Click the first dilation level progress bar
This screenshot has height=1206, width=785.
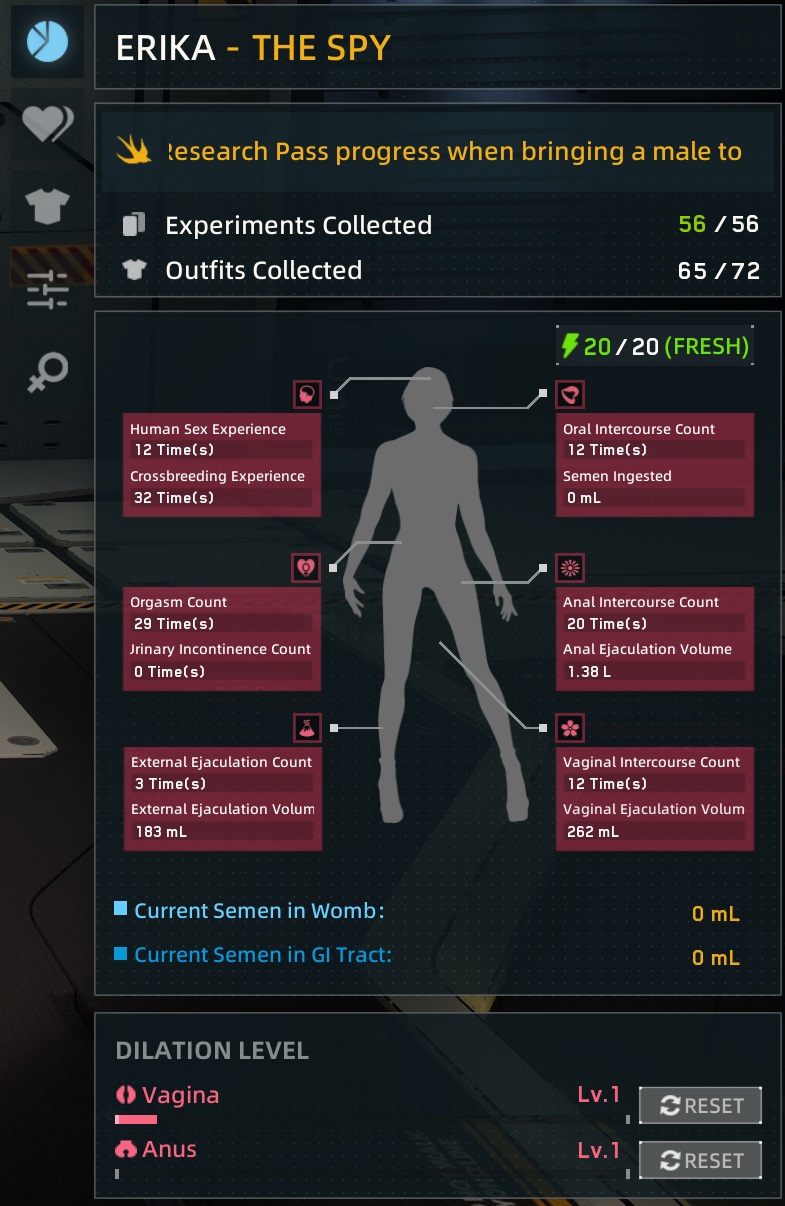(x=372, y=1120)
